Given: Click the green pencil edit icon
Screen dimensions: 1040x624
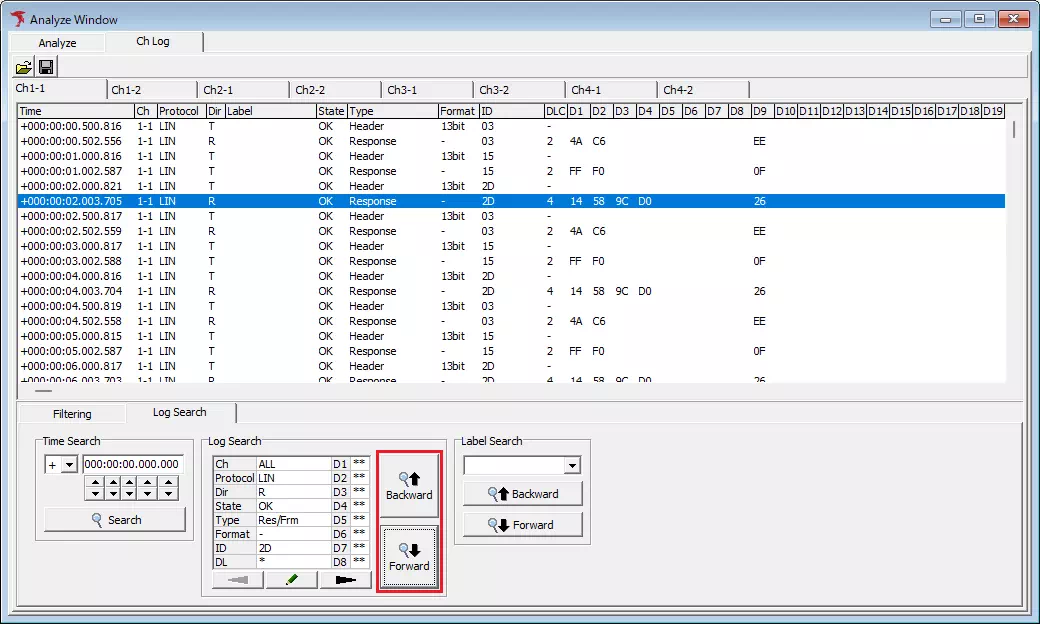Looking at the screenshot, I should click(x=290, y=579).
